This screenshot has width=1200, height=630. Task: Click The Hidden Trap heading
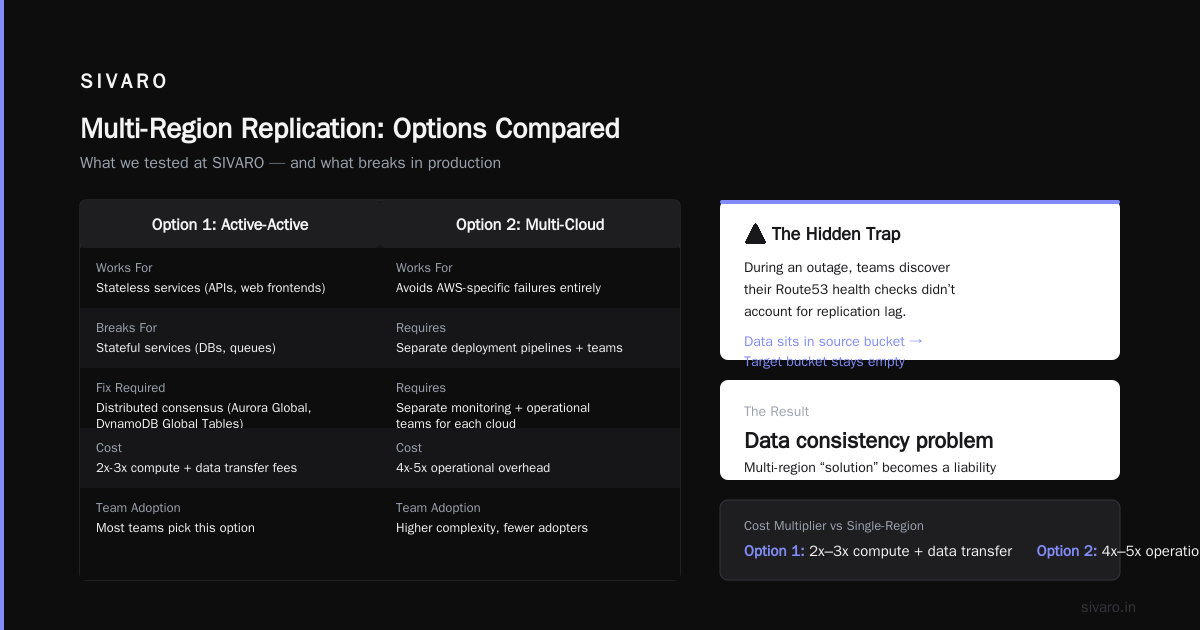[836, 234]
